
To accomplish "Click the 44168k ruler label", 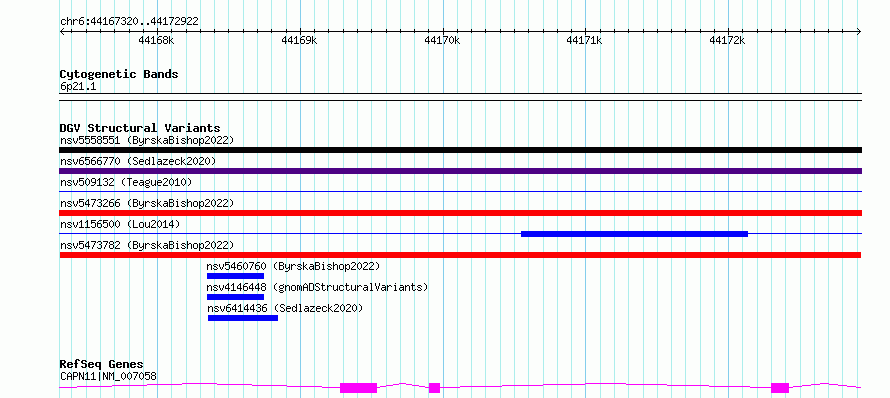I will [156, 40].
